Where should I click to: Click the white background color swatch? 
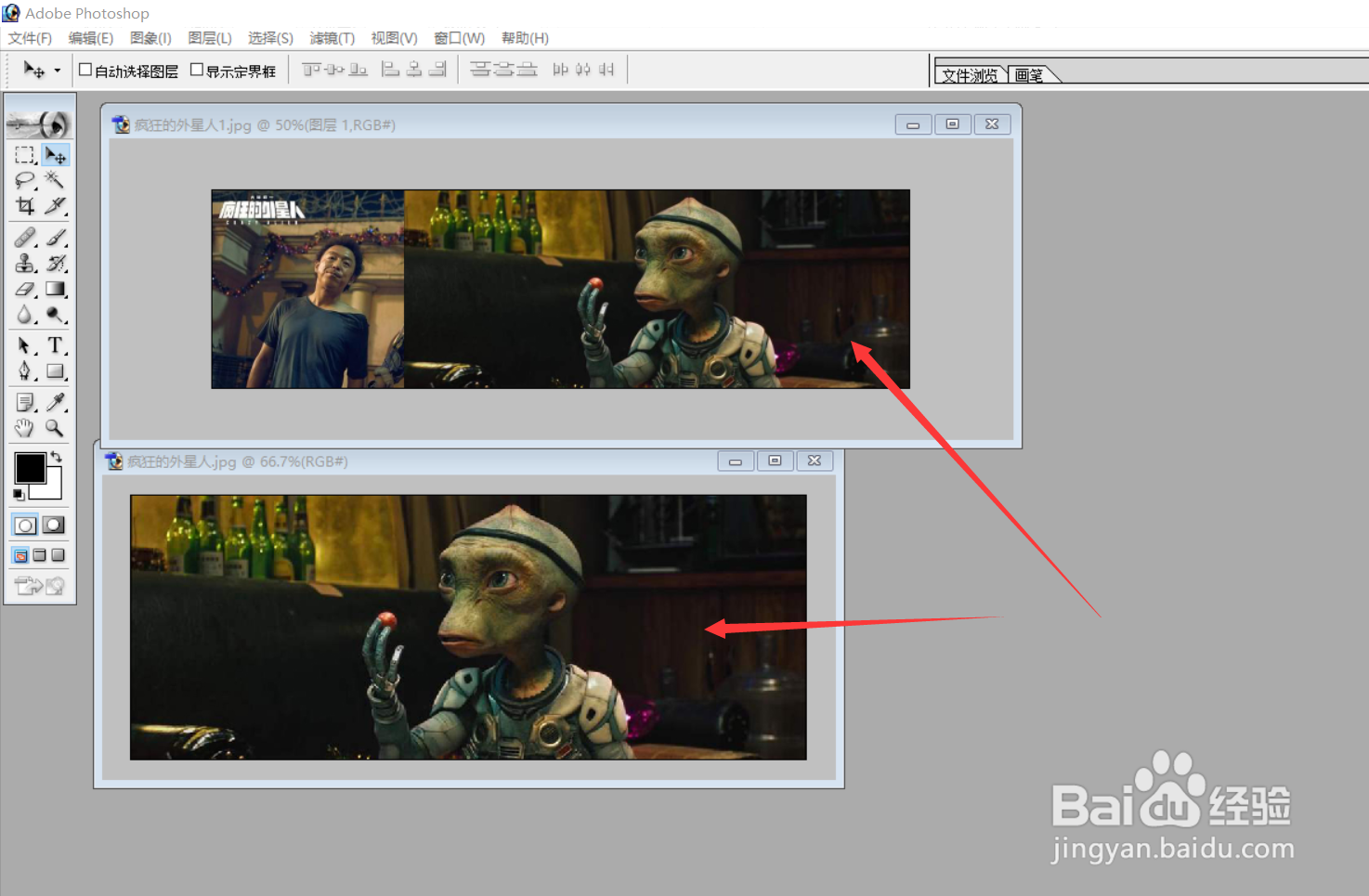coord(52,489)
